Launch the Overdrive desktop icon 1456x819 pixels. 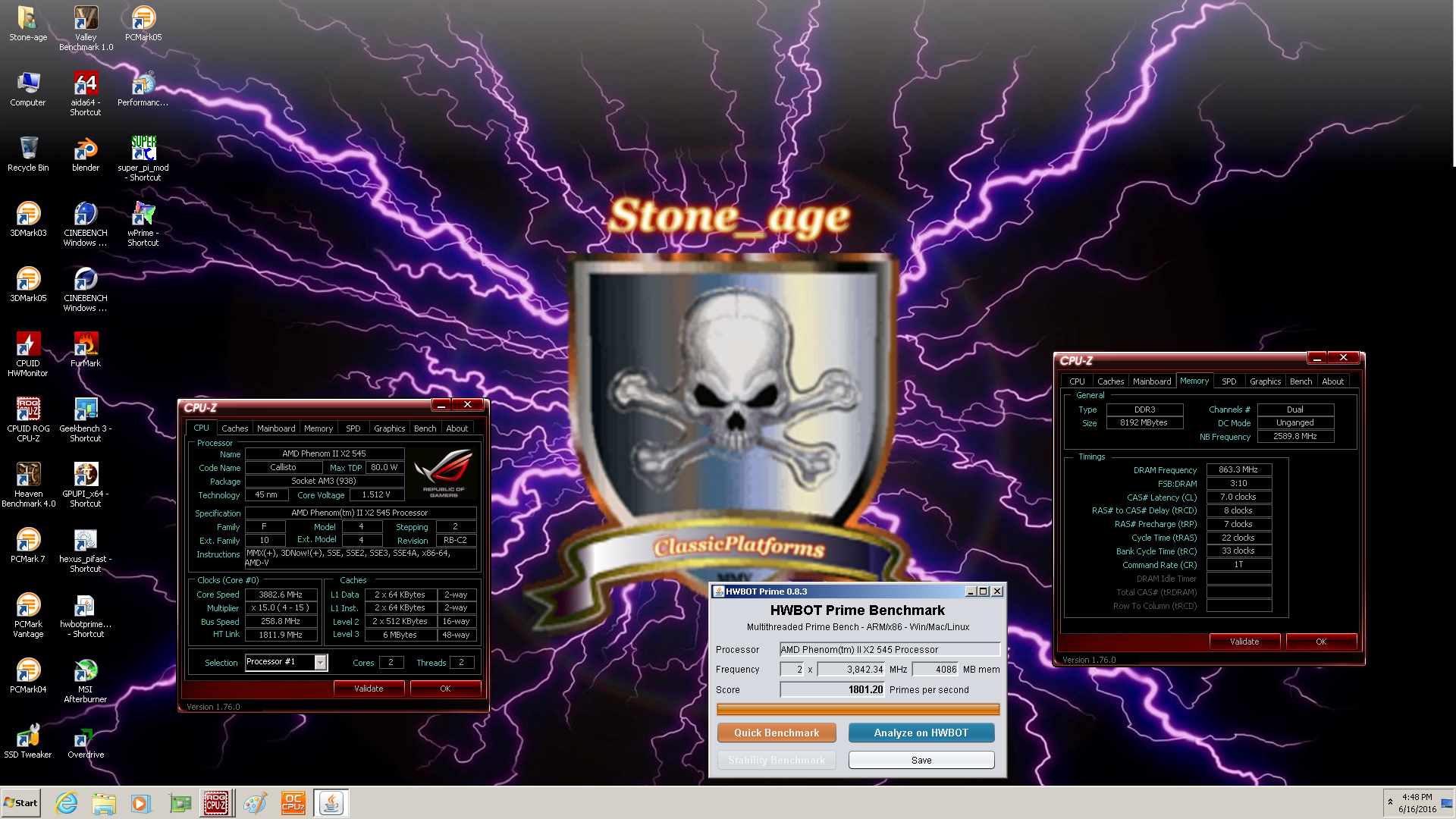click(x=86, y=741)
